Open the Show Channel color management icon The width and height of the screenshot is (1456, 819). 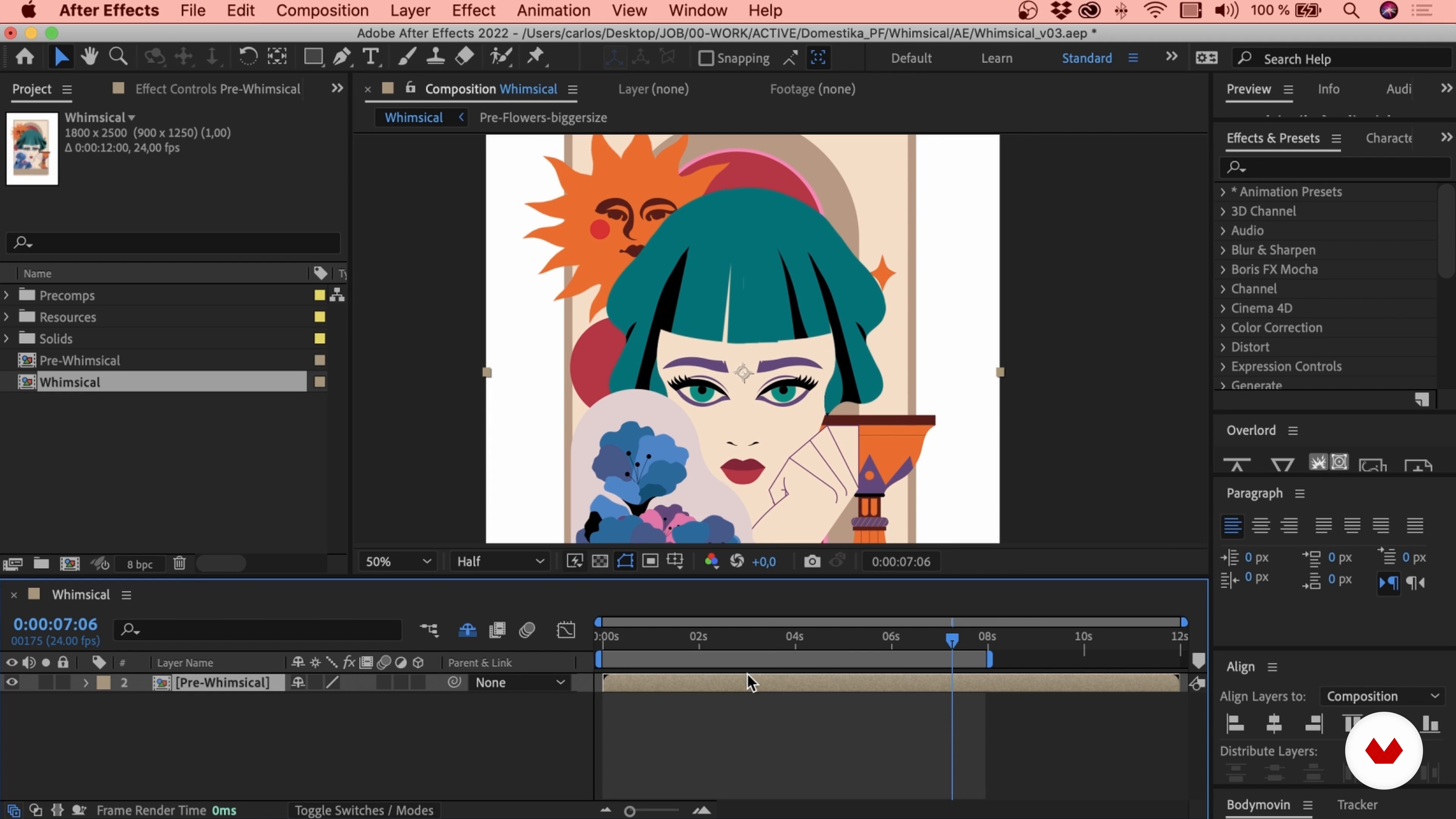712,561
